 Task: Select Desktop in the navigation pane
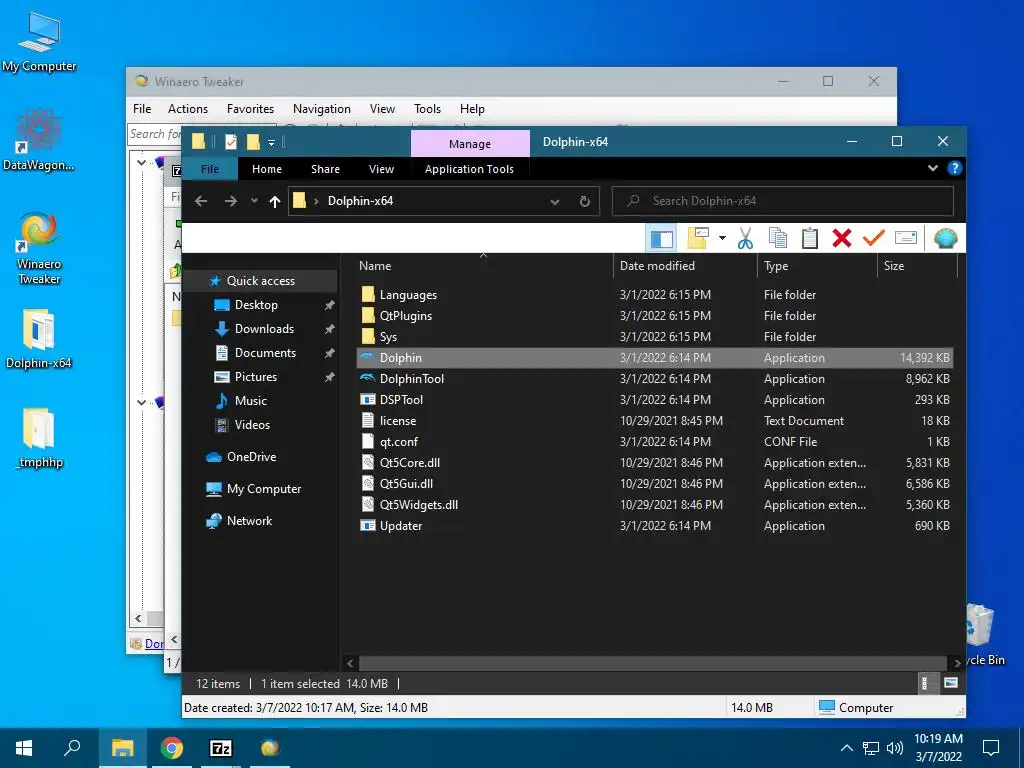[256, 305]
